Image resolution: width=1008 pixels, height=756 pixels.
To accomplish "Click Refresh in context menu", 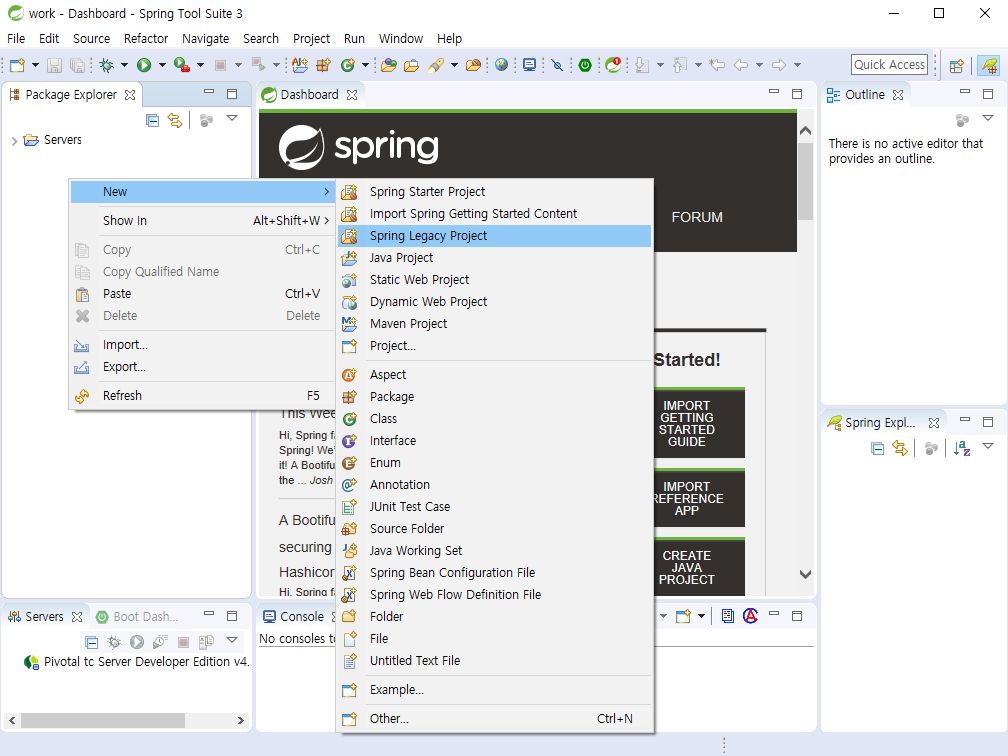I will click(x=202, y=395).
